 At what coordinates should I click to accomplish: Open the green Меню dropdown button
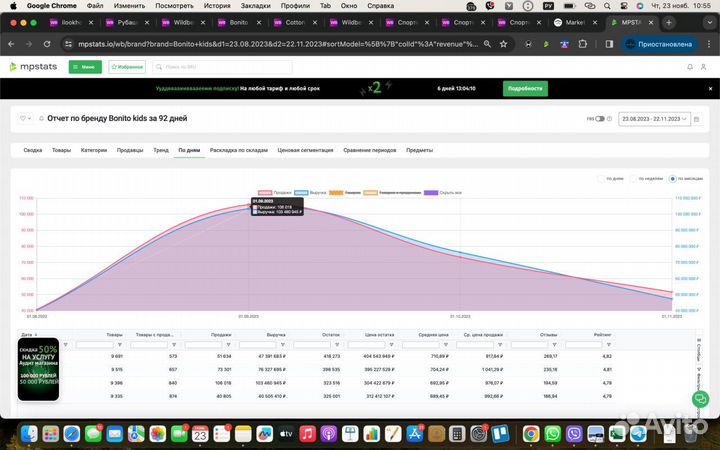coord(85,67)
